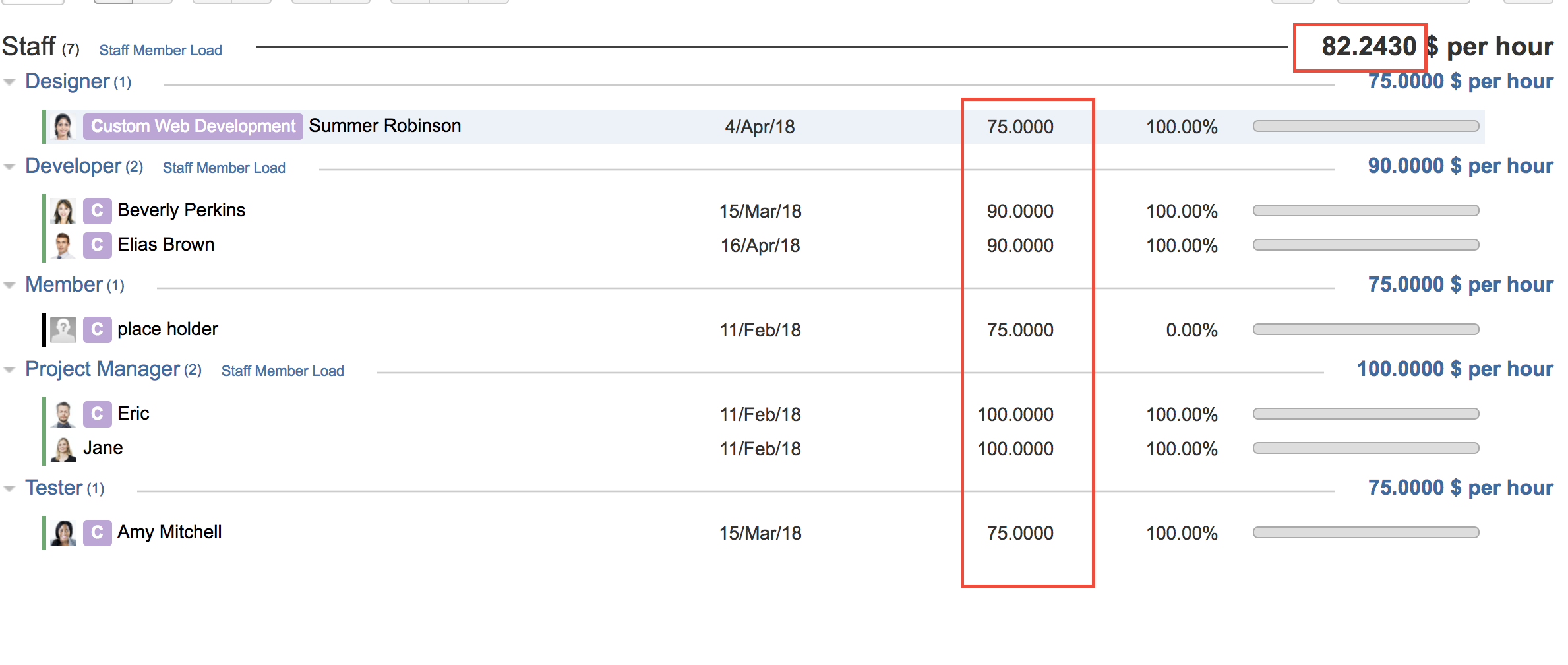Click Jane's avatar photo
Screen dimensions: 1568x665
coord(63,449)
